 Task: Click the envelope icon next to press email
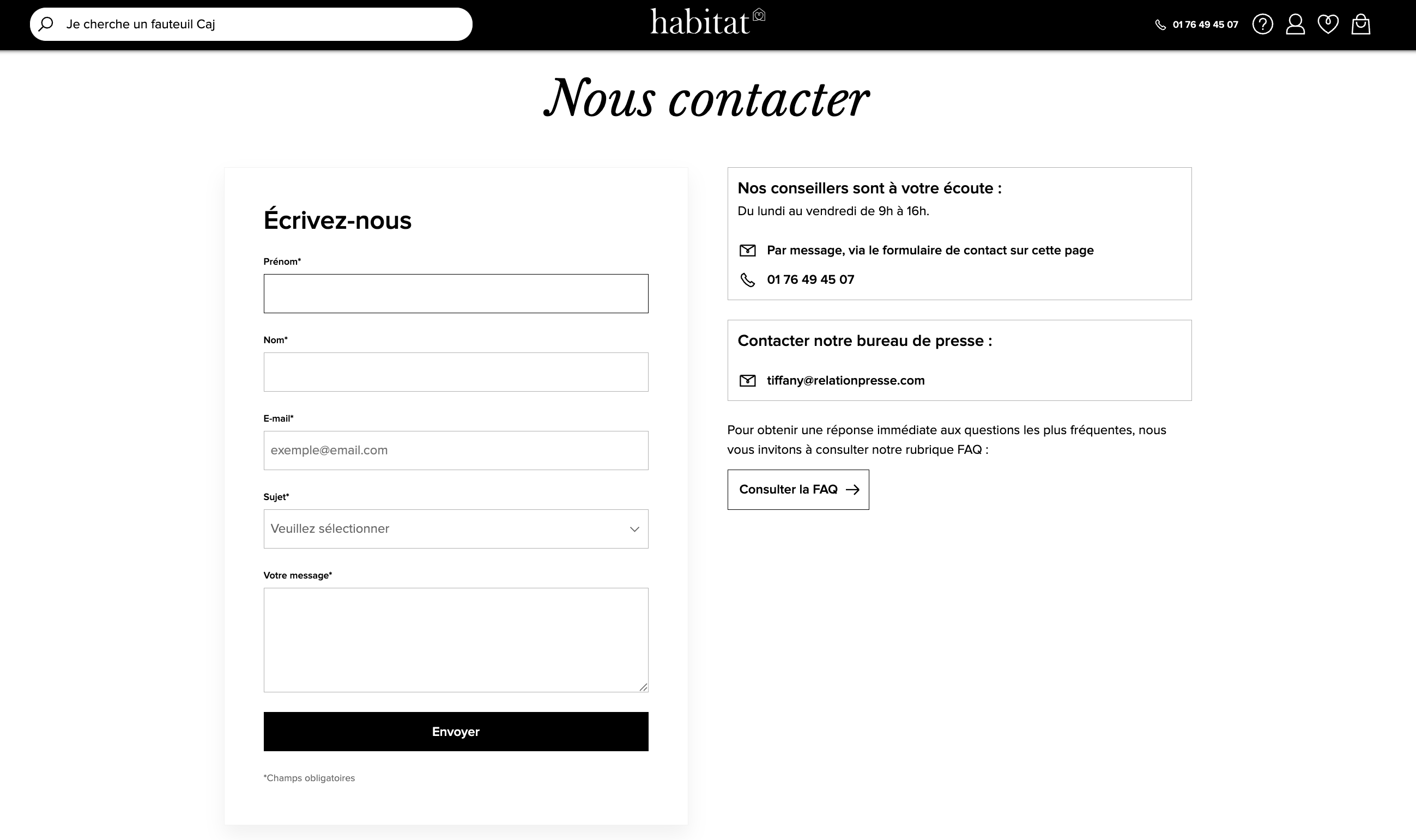point(747,380)
